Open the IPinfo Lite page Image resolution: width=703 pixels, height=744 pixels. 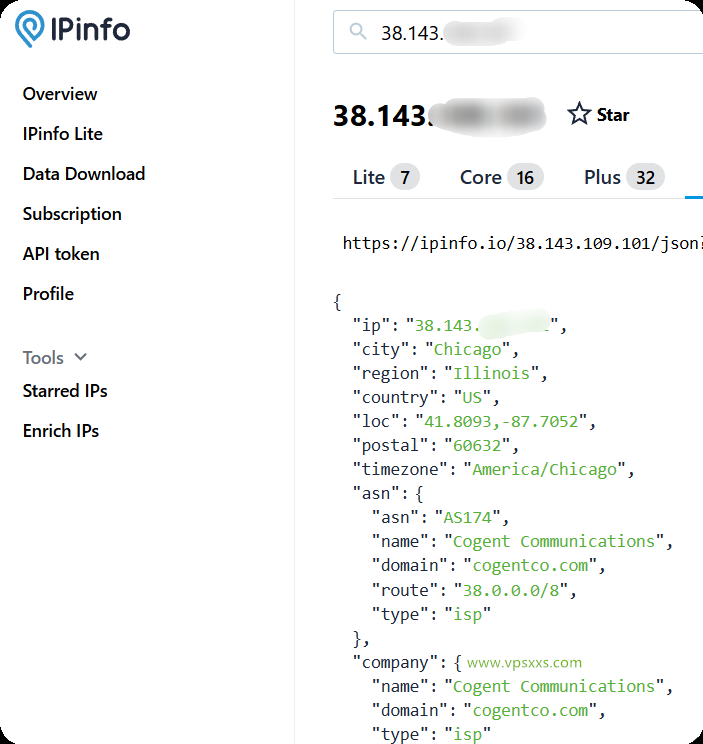click(63, 134)
